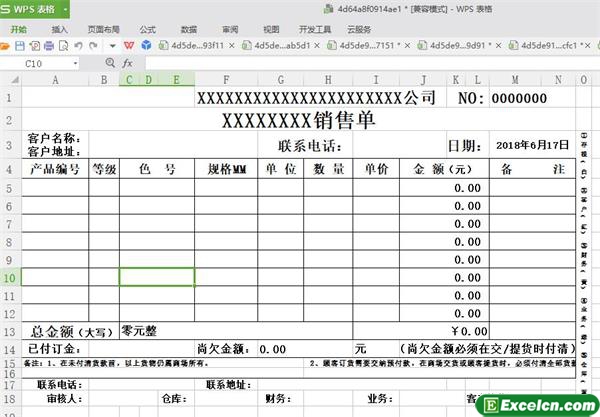The image size is (600, 417).
Task: Switch to the 视图 tab
Action: click(271, 29)
